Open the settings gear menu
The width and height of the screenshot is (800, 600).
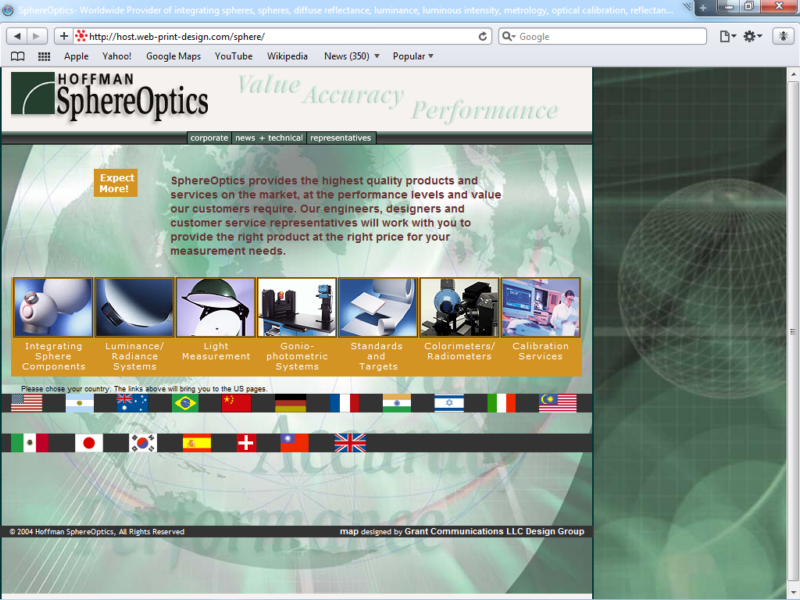752,36
